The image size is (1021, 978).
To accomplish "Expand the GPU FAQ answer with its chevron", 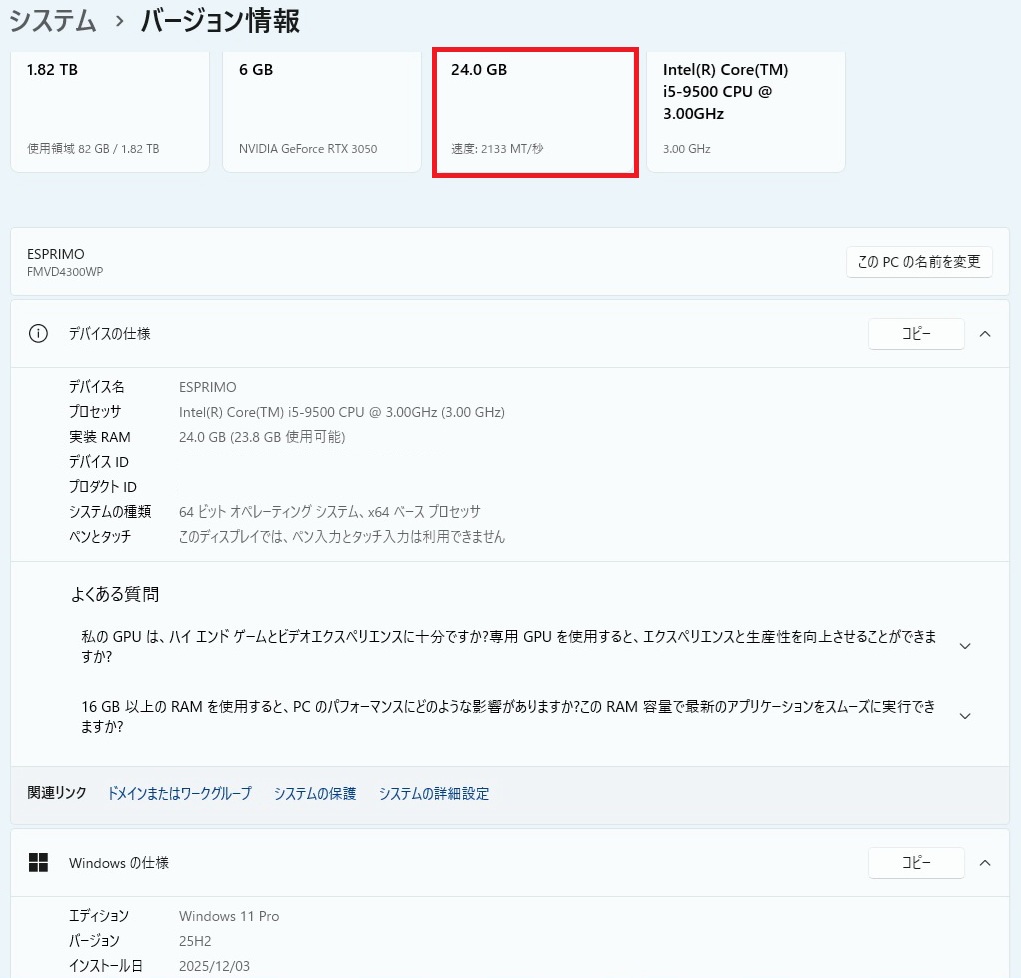I will pos(965,646).
